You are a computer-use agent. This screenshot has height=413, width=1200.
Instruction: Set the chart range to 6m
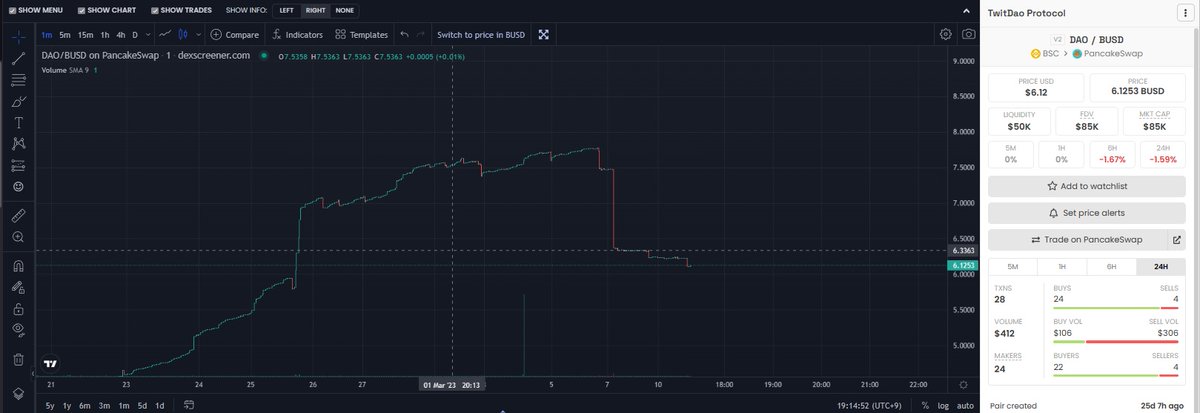[86, 405]
